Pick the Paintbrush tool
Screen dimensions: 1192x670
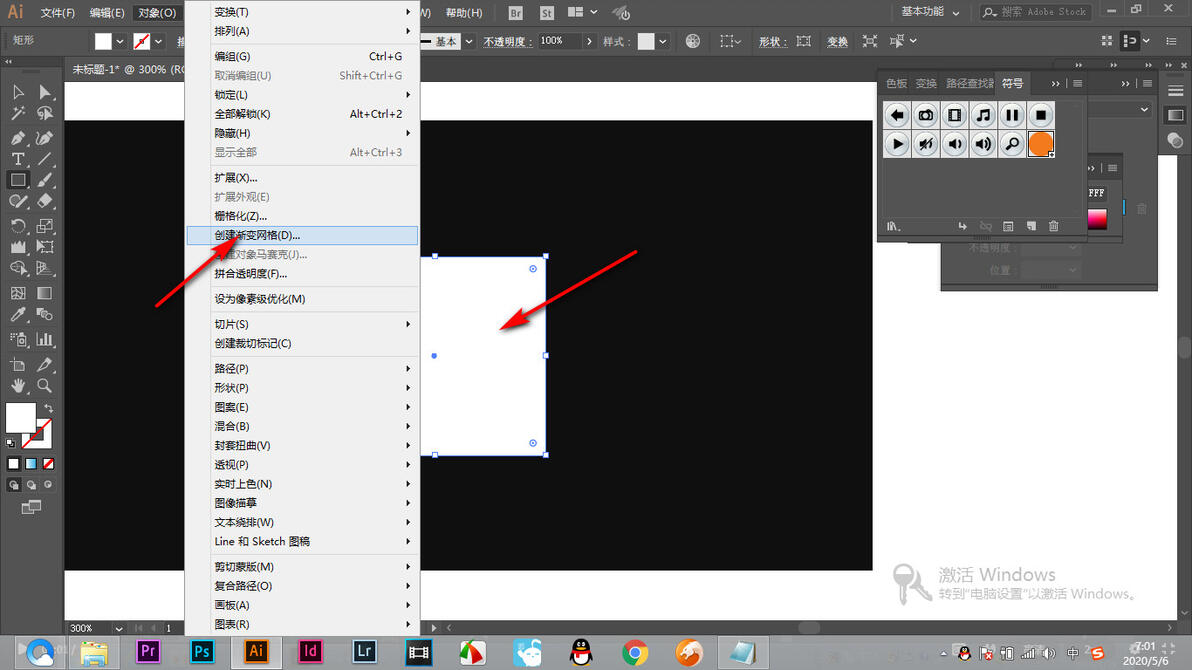(x=45, y=180)
